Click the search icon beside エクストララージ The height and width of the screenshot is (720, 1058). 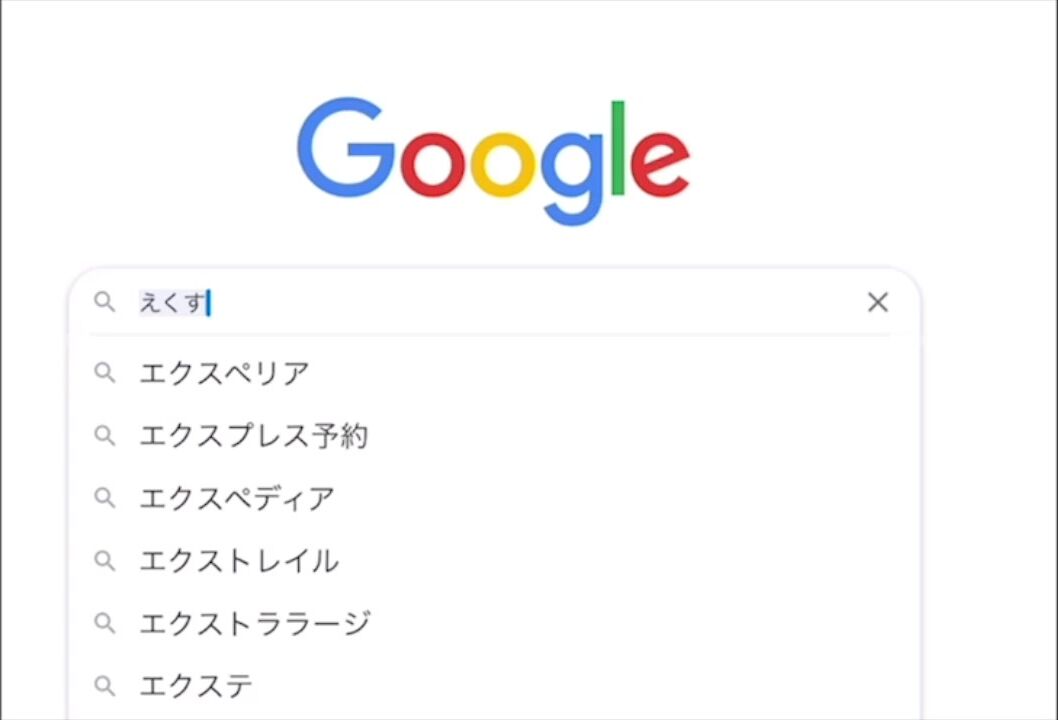(104, 623)
